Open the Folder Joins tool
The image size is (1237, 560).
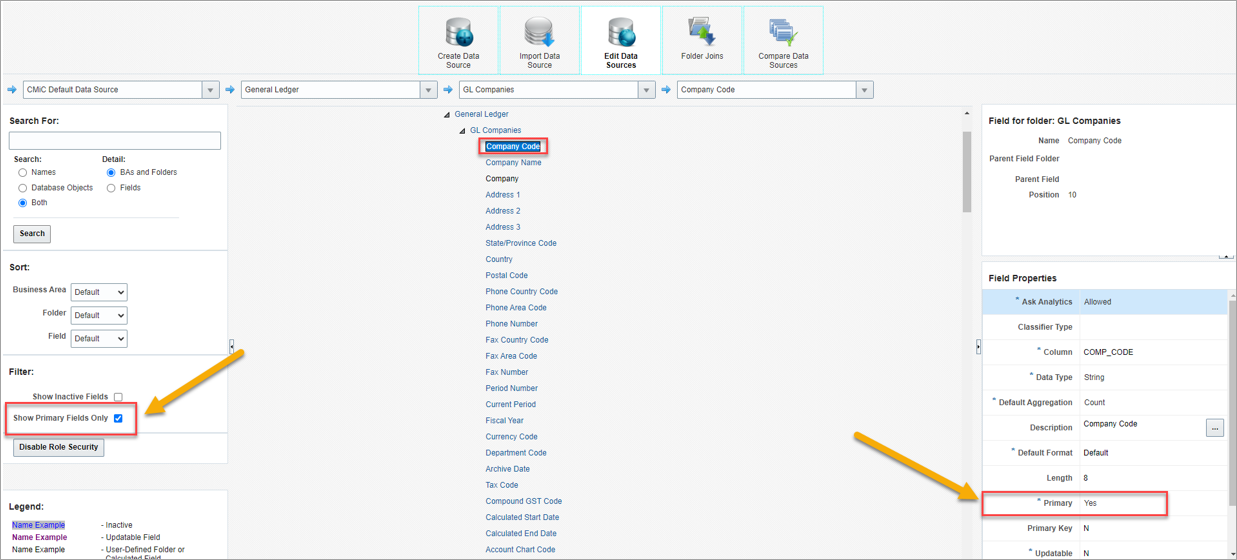pyautogui.click(x=702, y=40)
